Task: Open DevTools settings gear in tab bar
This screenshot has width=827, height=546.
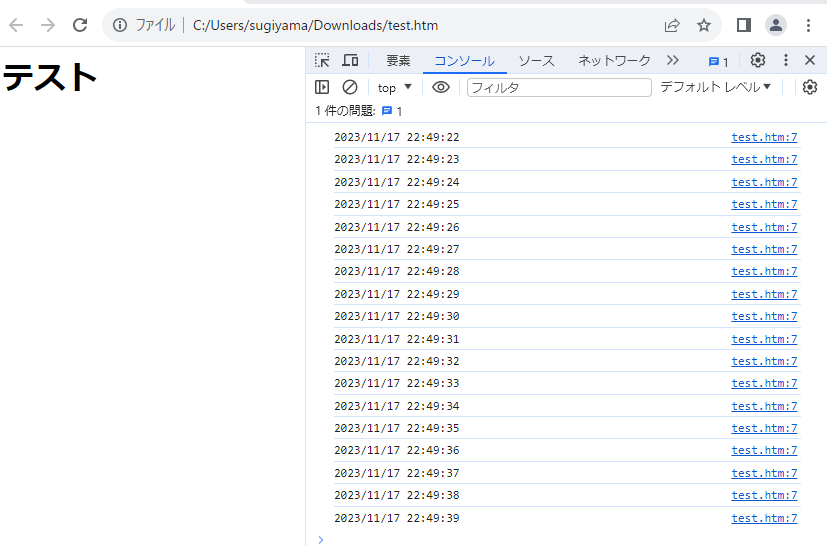Action: click(758, 61)
